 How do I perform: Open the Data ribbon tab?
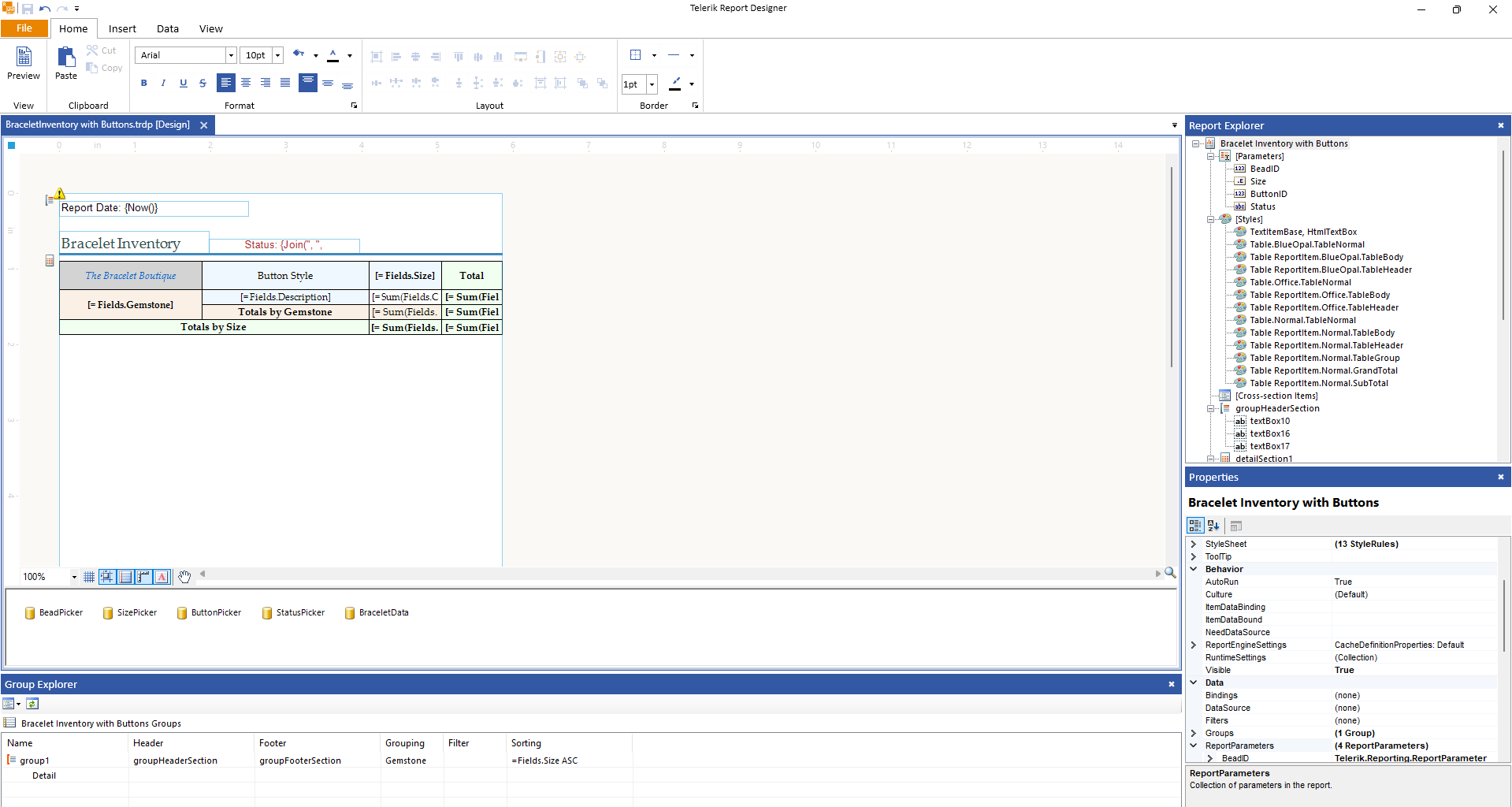(x=167, y=28)
